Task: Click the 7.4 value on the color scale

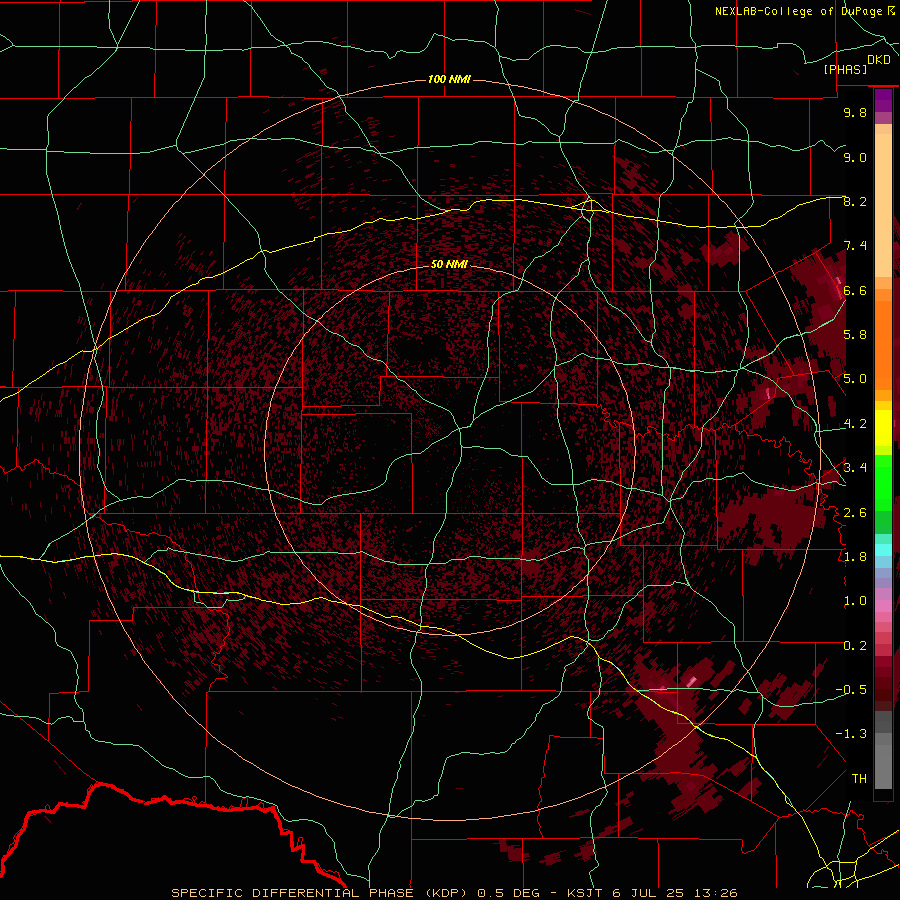Action: pos(855,246)
